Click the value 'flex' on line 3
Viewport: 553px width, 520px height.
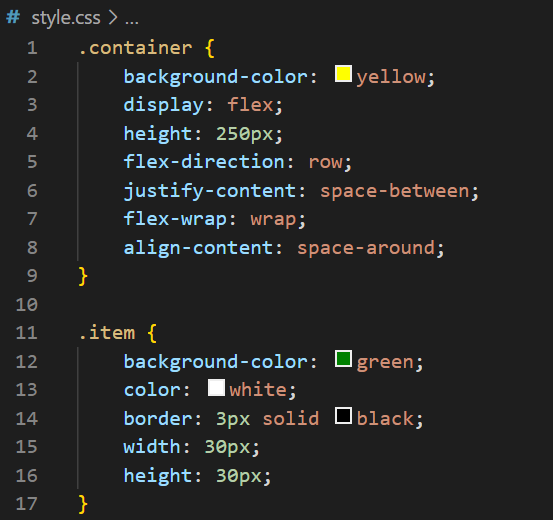(x=250, y=105)
